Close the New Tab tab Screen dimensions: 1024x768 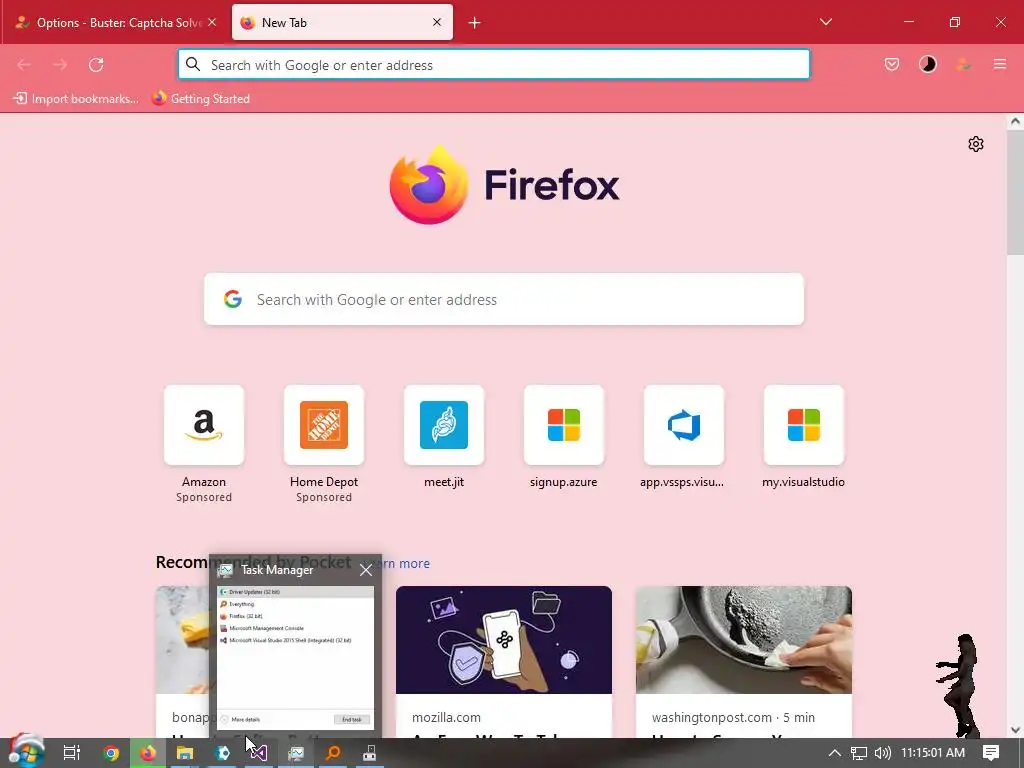point(437,22)
